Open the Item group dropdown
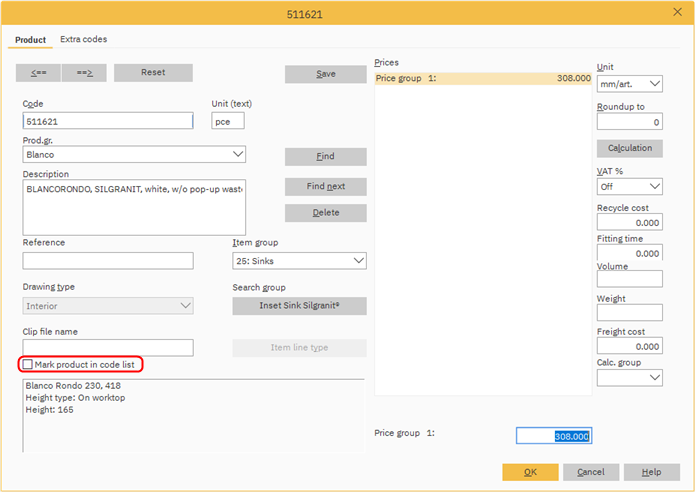 click(358, 261)
